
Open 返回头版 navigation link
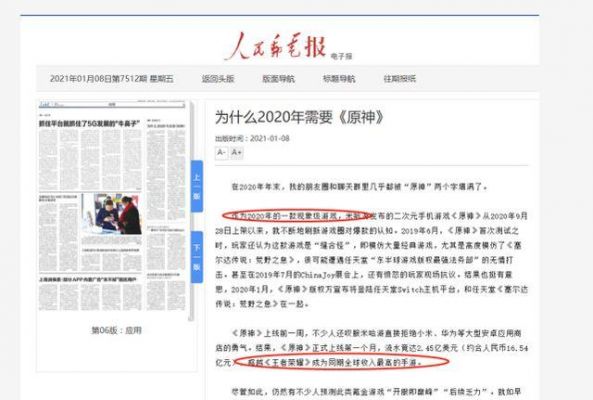coord(218,79)
